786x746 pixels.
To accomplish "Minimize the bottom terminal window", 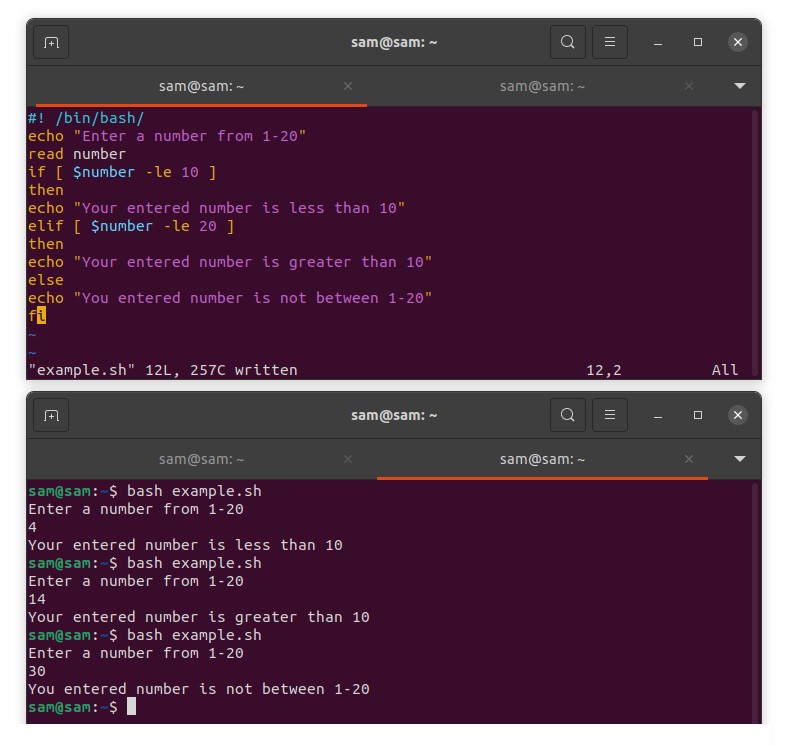I will tap(658, 415).
